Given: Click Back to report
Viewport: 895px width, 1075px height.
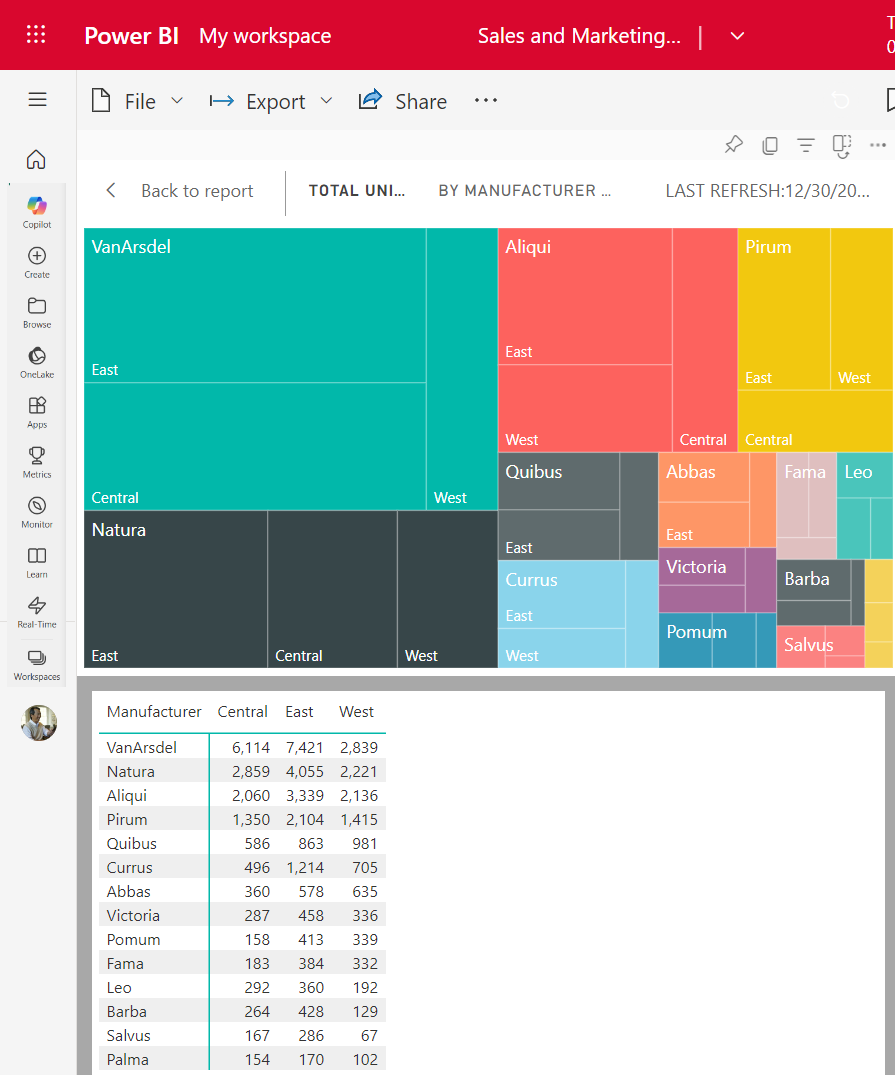Looking at the screenshot, I should point(196,190).
